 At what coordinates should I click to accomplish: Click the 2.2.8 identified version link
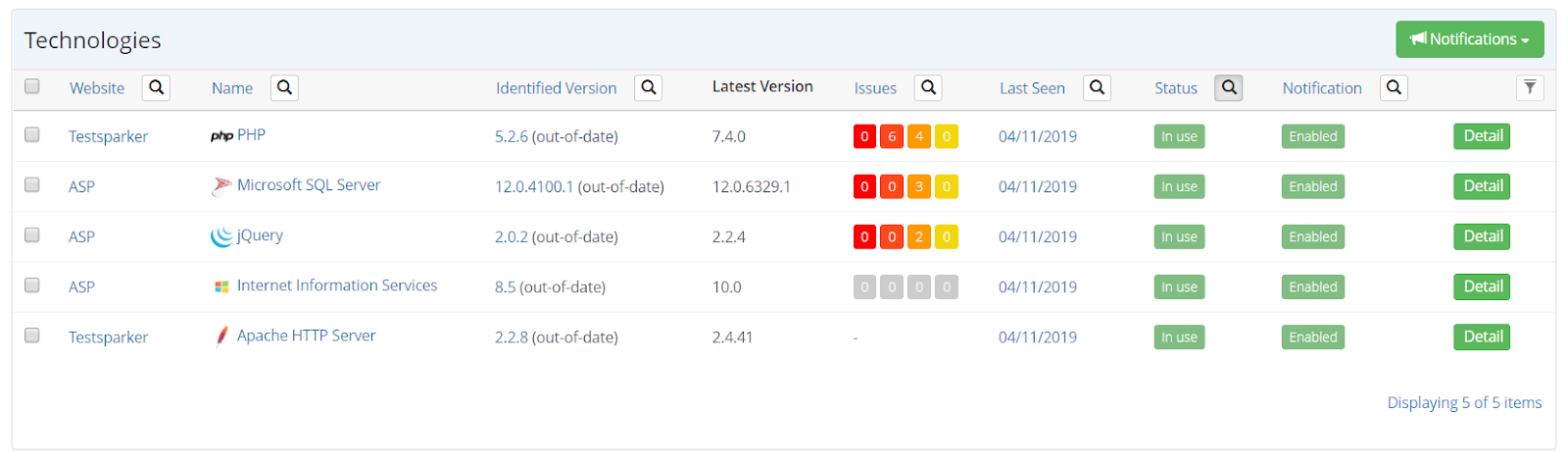pos(512,336)
